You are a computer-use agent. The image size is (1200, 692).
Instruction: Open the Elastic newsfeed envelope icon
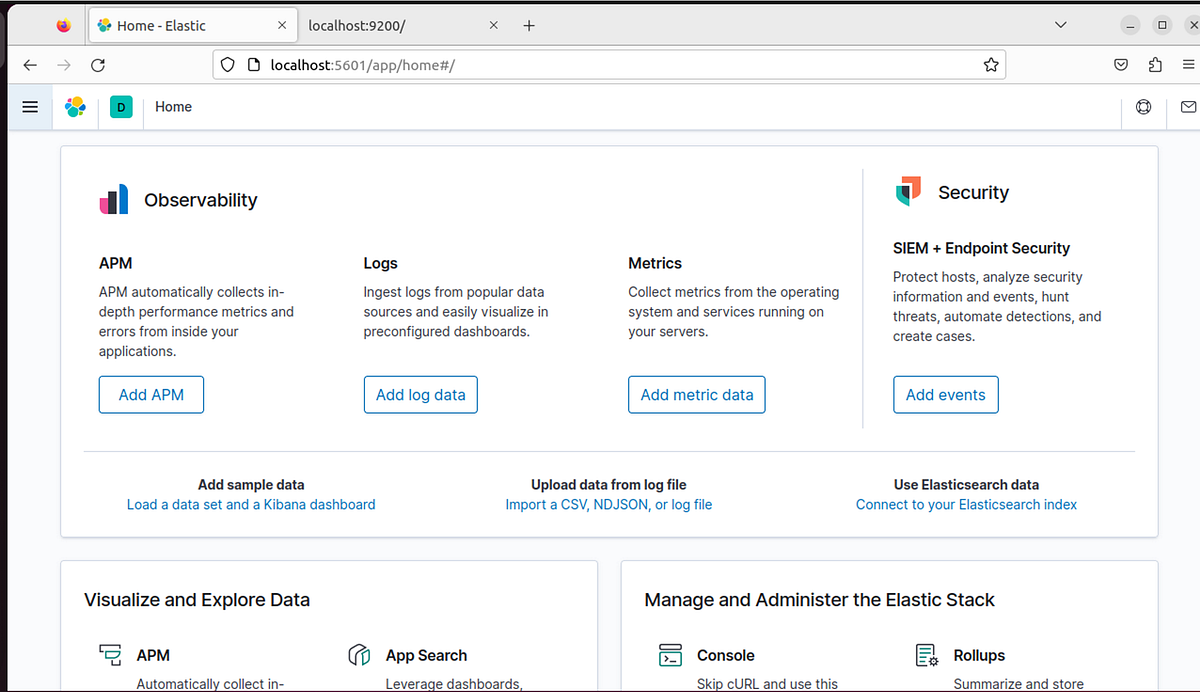point(1188,107)
